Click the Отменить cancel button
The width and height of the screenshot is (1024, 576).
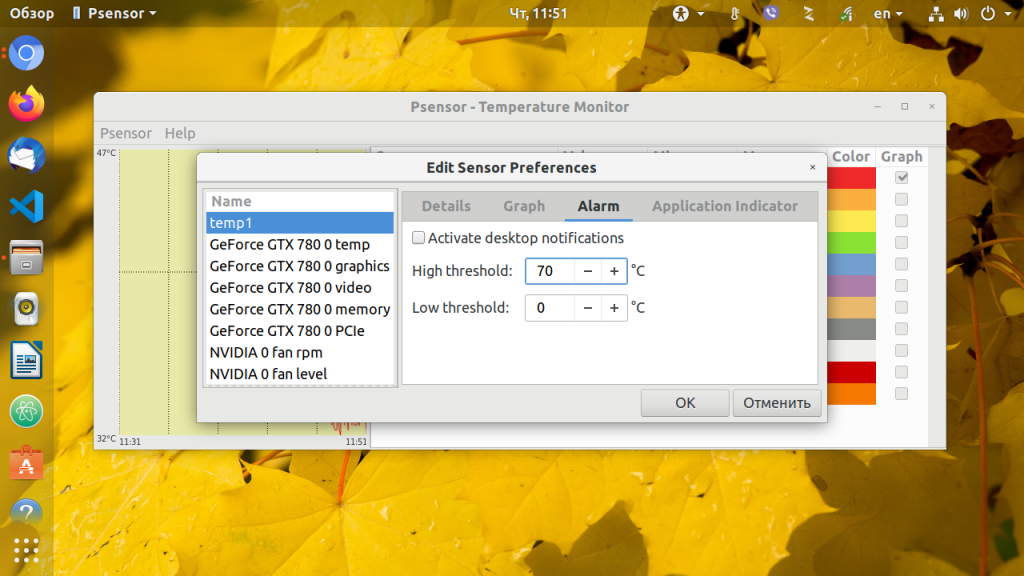[x=776, y=402]
